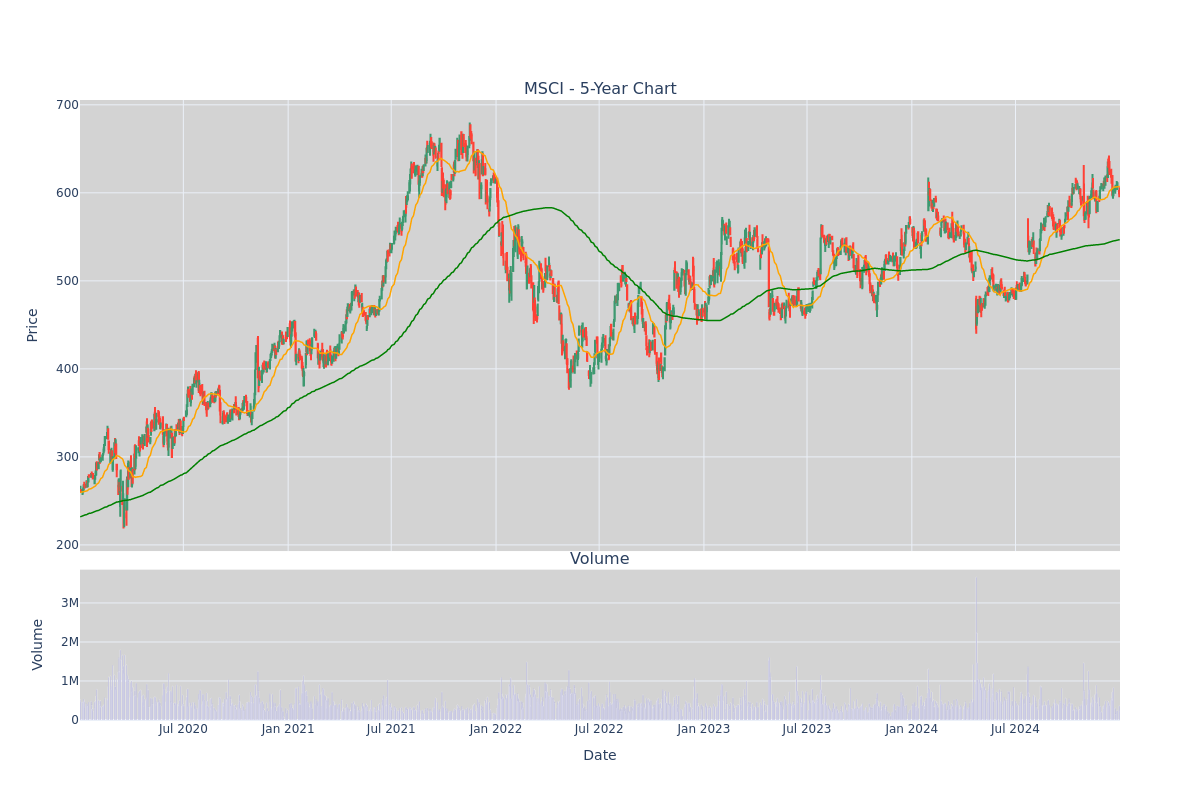The height and width of the screenshot is (800, 1200).
Task: Click the 'Volume' subplot title
Action: (x=600, y=559)
